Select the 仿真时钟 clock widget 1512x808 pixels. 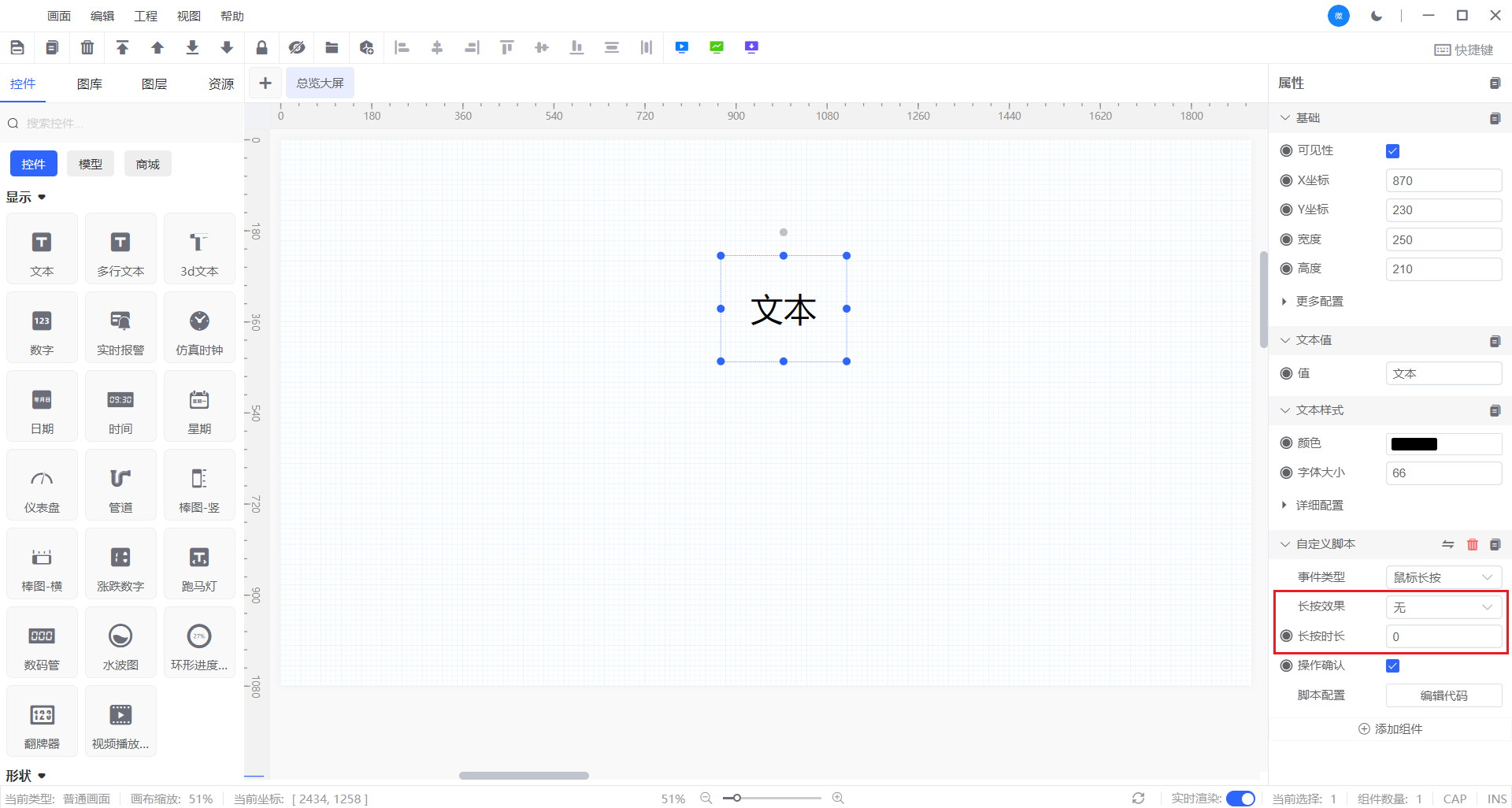click(199, 328)
